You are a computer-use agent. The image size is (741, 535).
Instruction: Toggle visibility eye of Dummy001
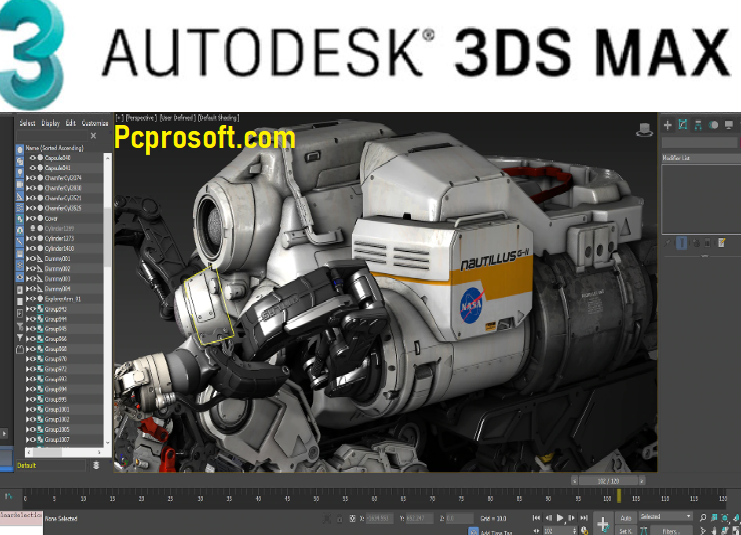point(33,259)
